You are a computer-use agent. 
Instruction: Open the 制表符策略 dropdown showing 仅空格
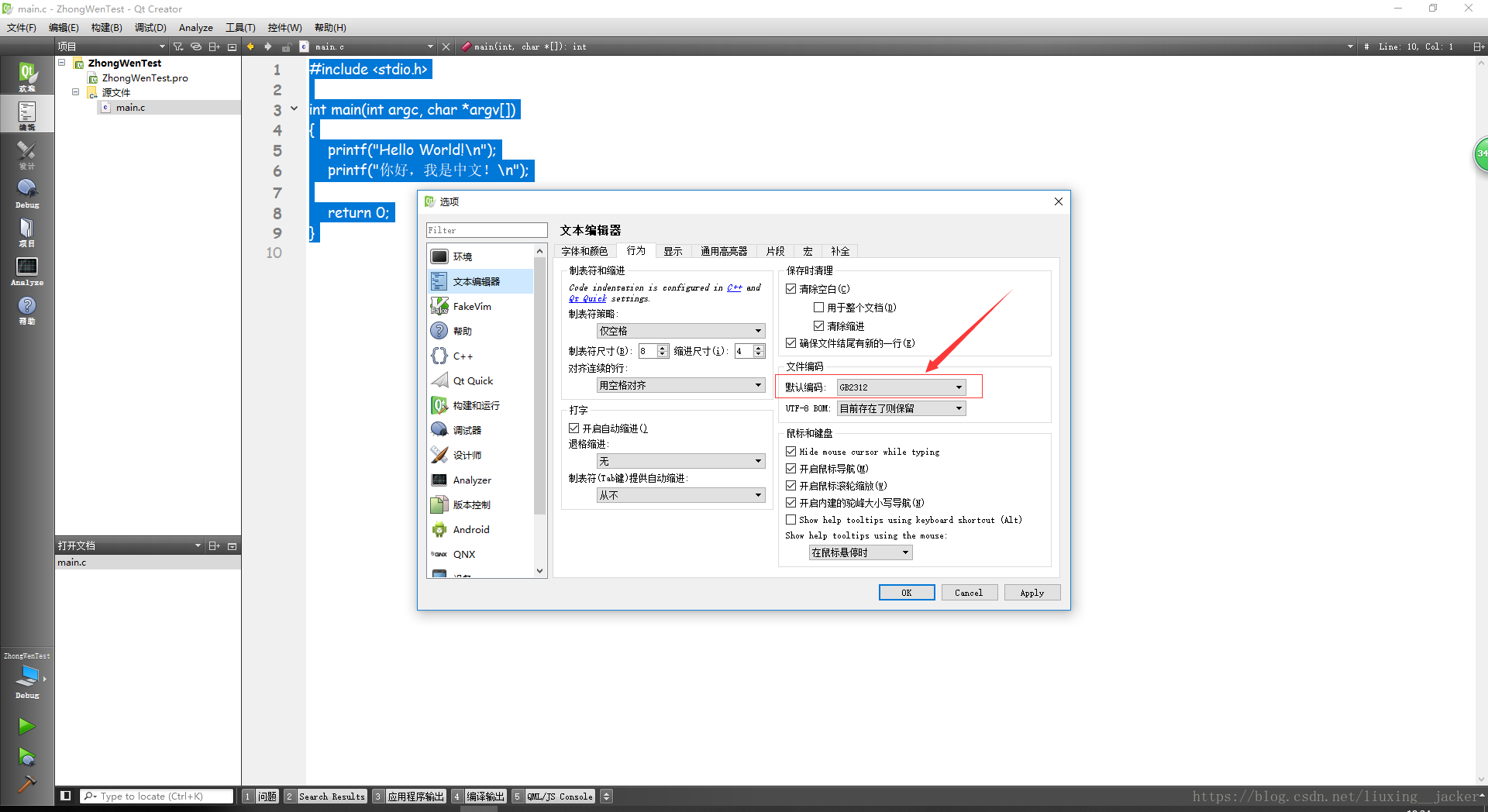click(680, 331)
